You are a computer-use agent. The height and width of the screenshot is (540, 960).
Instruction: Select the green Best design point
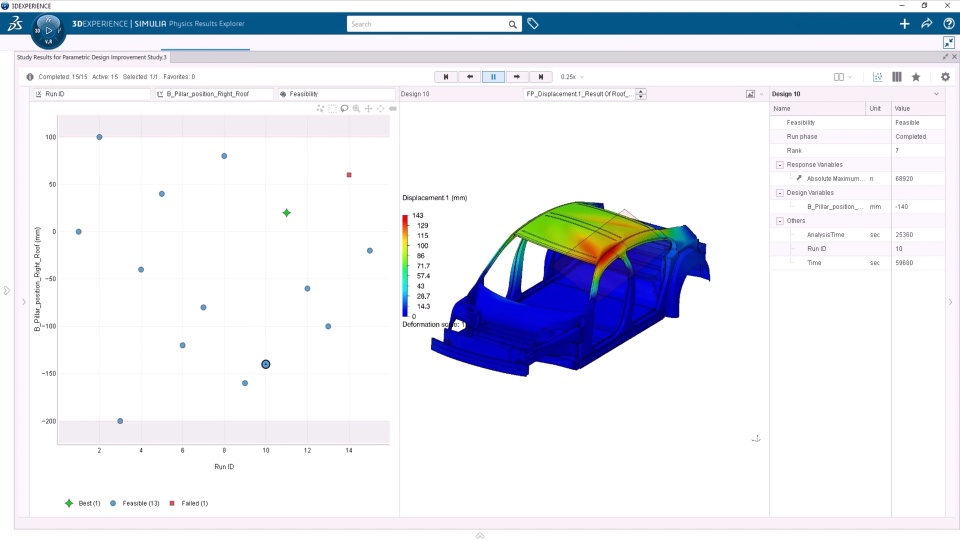(287, 213)
